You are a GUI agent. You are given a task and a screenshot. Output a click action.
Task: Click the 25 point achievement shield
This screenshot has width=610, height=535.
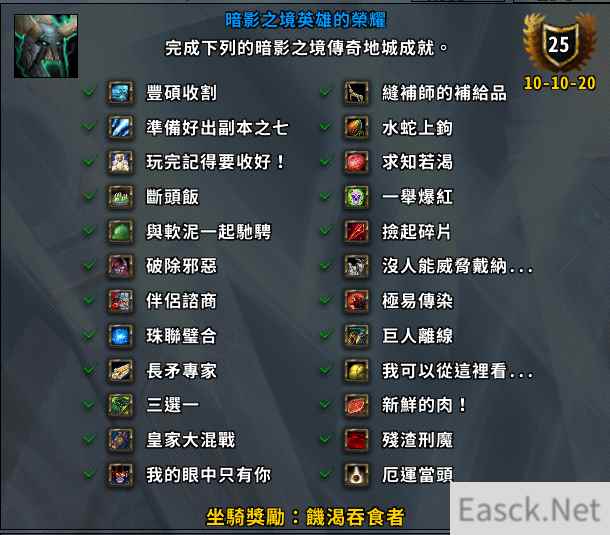point(559,45)
